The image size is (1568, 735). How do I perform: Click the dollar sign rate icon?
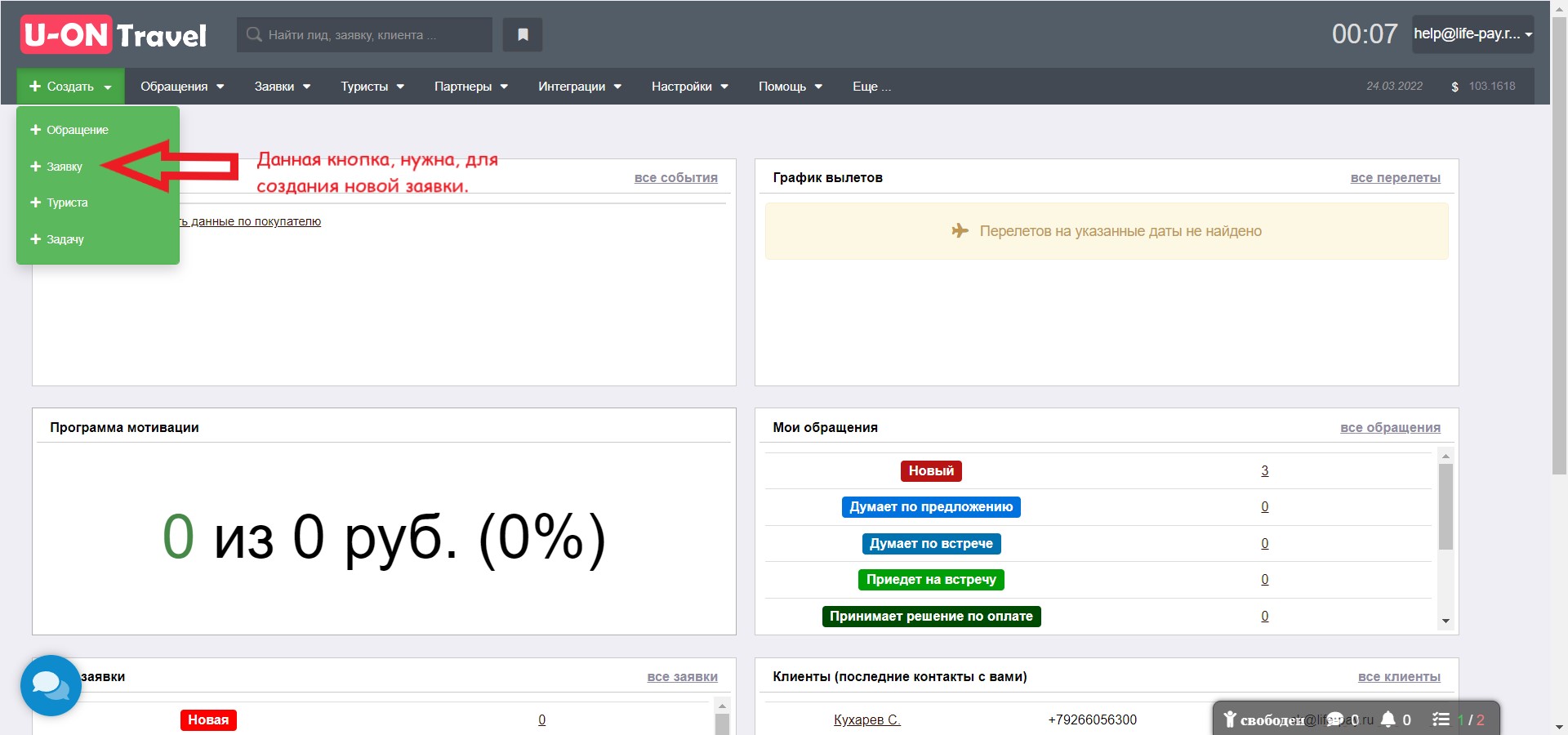click(1454, 87)
